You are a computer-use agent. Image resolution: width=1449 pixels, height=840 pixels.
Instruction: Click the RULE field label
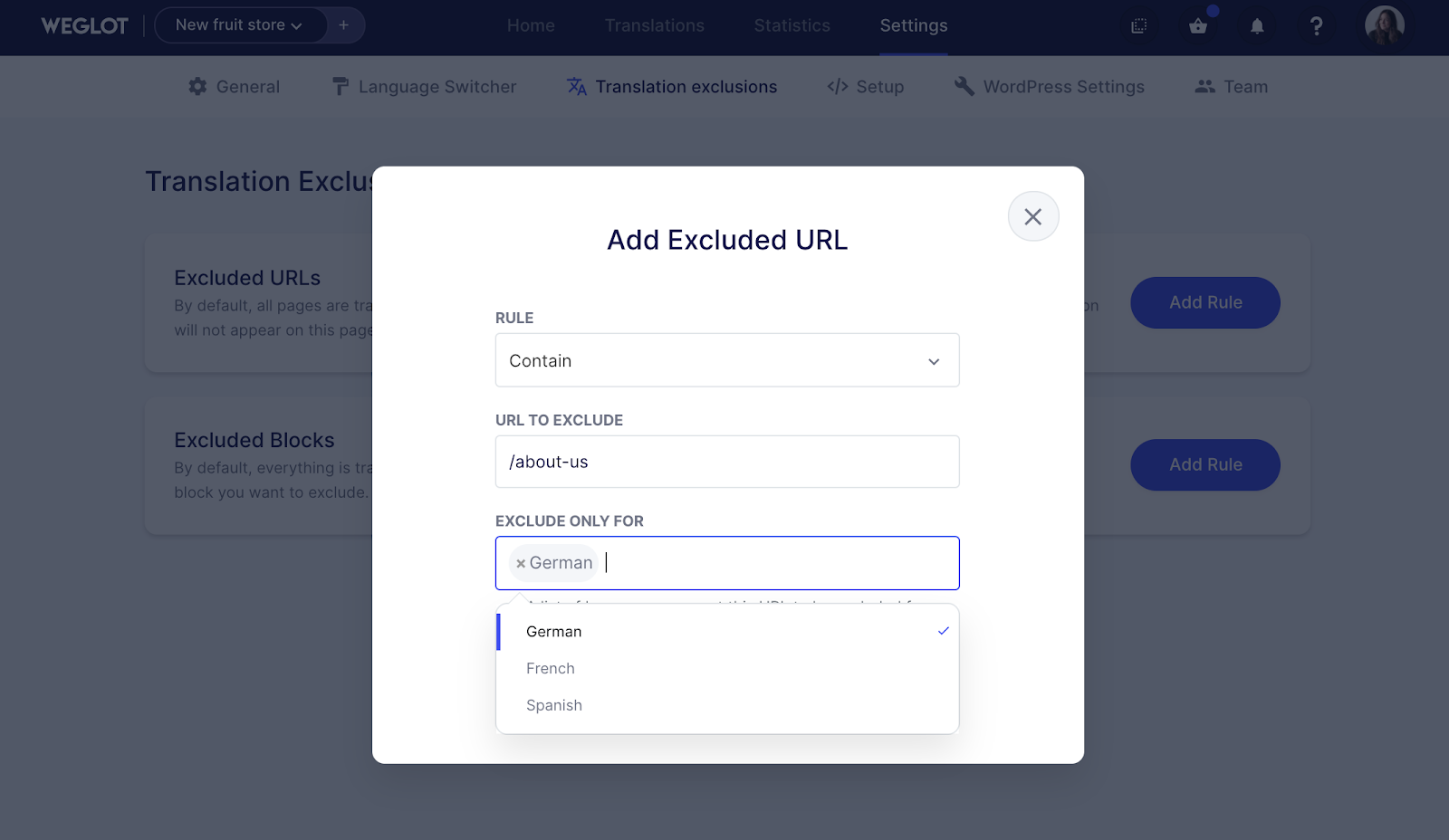click(x=514, y=318)
